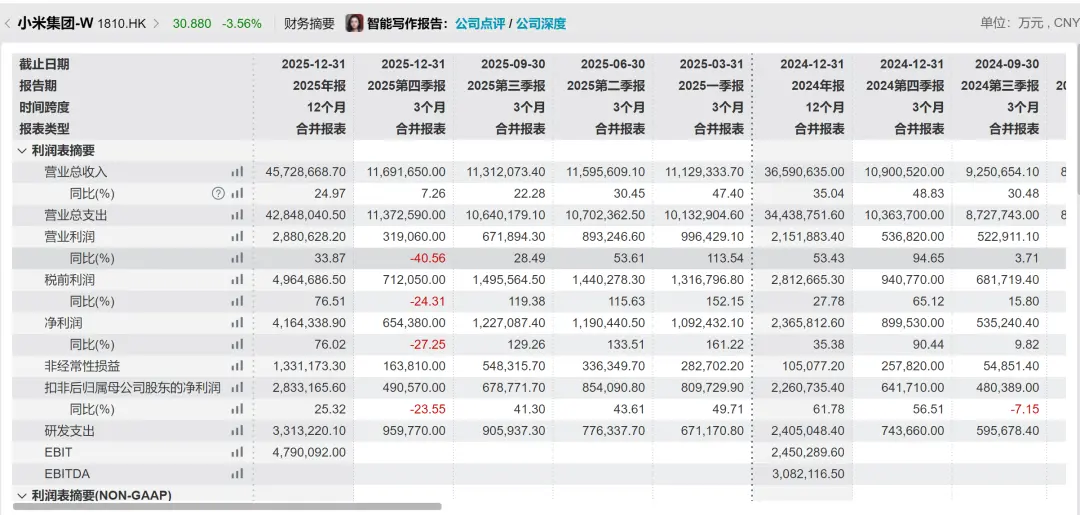Show chart for 扣非后归属母公司股东的净利润
Image resolution: width=1080 pixels, height=515 pixels.
pyautogui.click(x=237, y=388)
